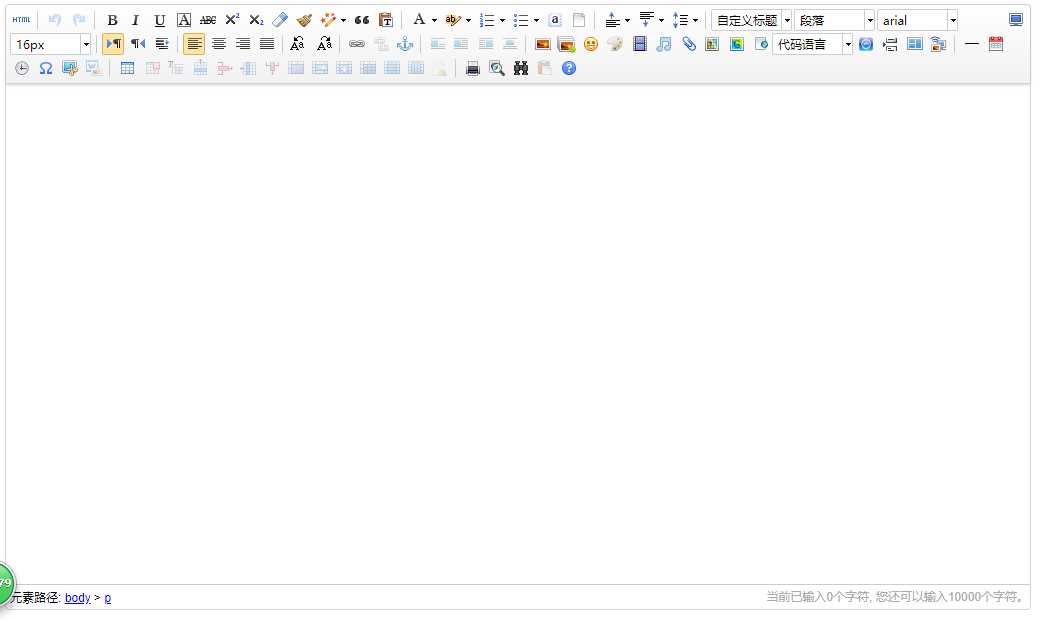The height and width of the screenshot is (620, 1040).
Task: Align text left
Action: (x=194, y=44)
